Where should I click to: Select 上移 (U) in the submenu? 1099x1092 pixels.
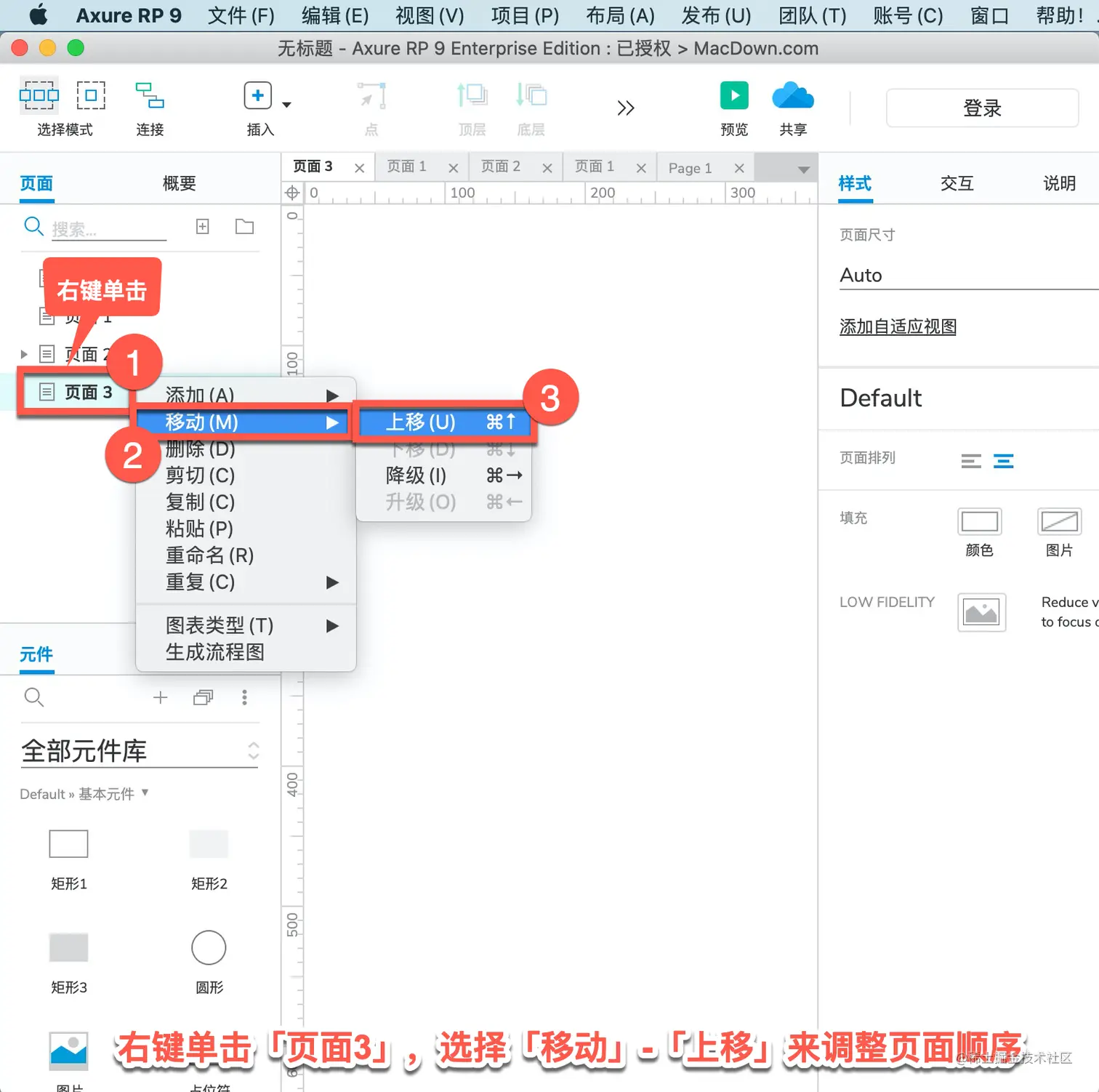pos(443,422)
